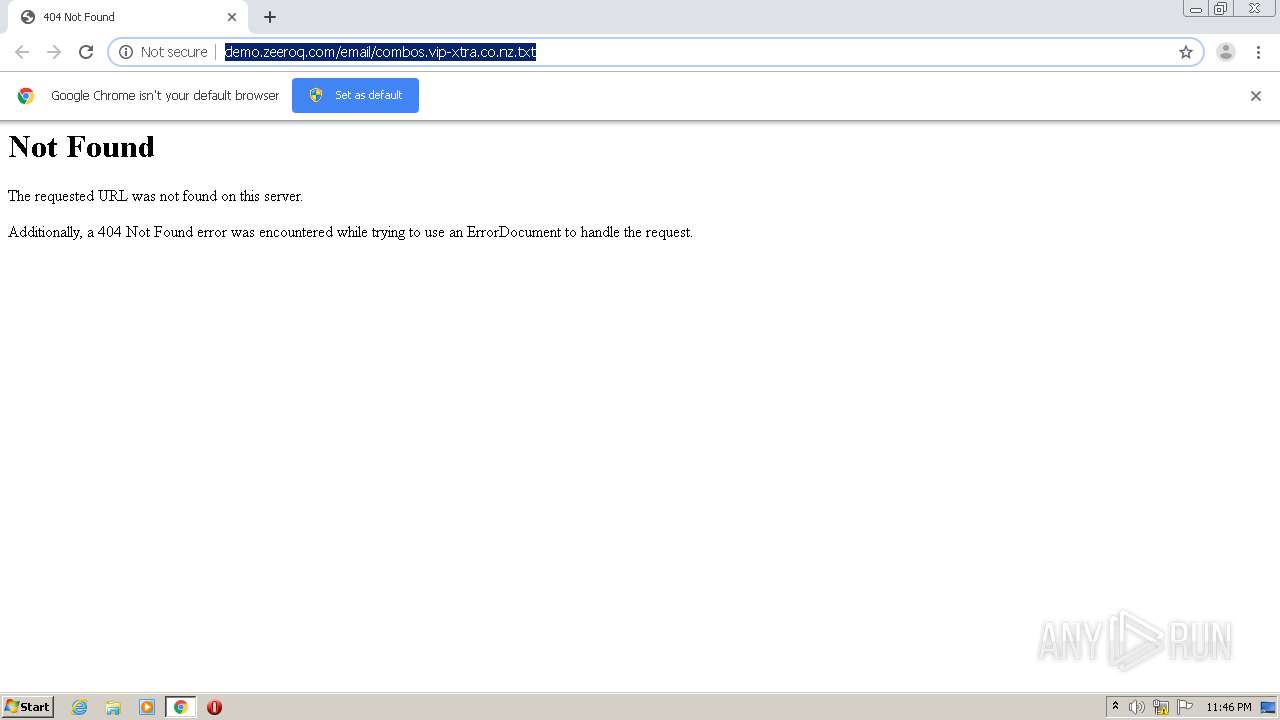Open the Action Center flag icon

click(x=1185, y=707)
